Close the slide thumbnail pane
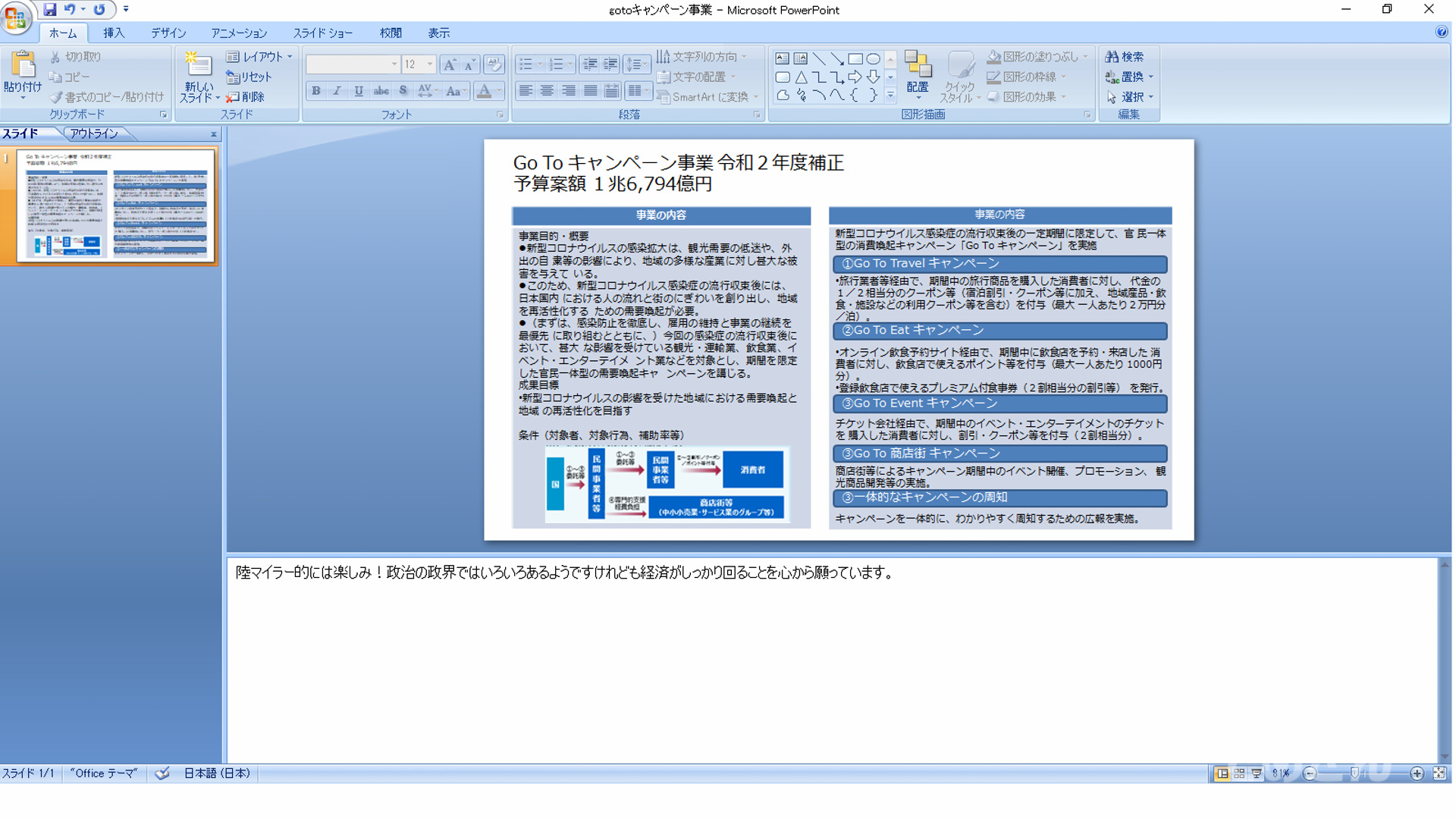The image size is (1456, 819). [214, 134]
